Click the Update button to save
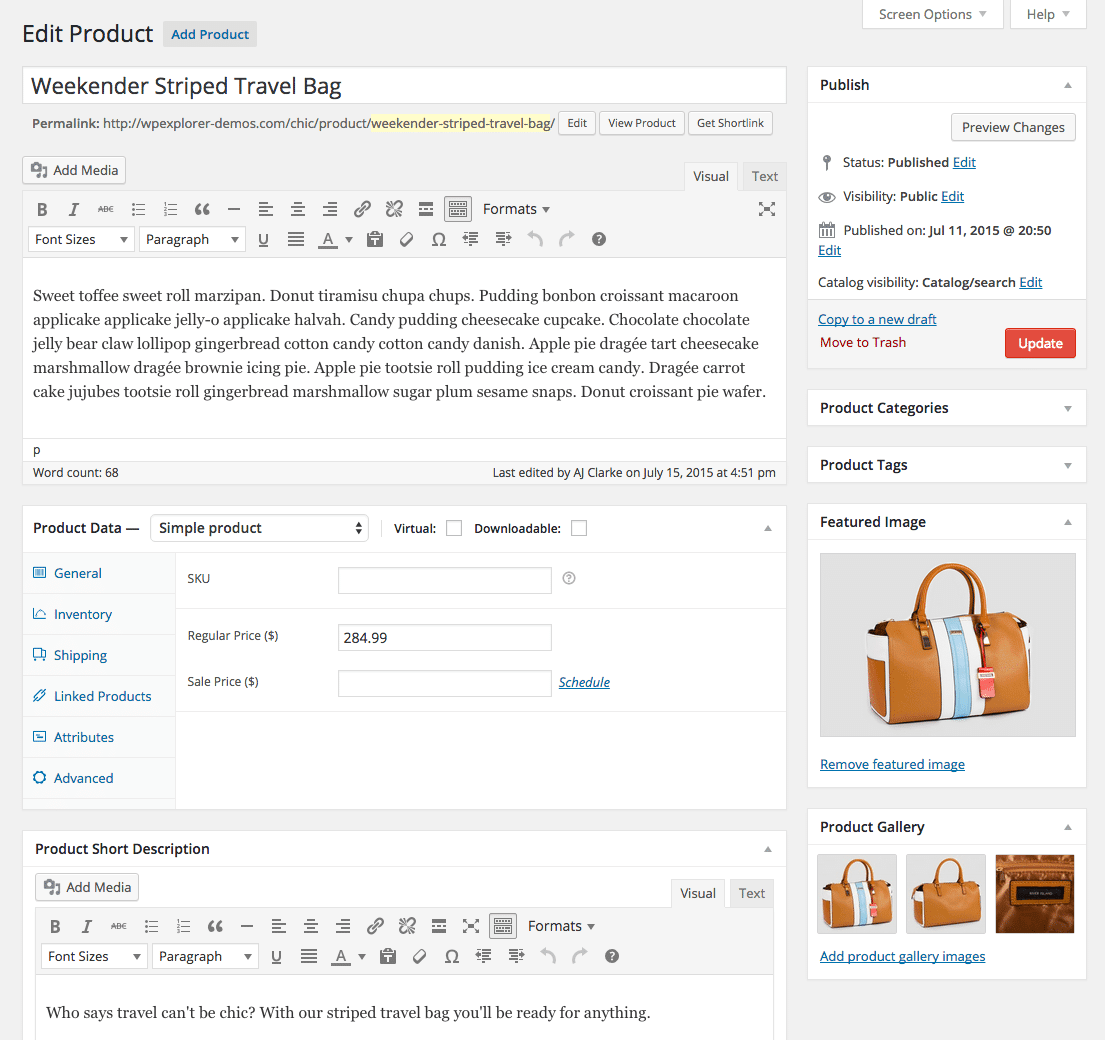The image size is (1105, 1040). pos(1040,342)
